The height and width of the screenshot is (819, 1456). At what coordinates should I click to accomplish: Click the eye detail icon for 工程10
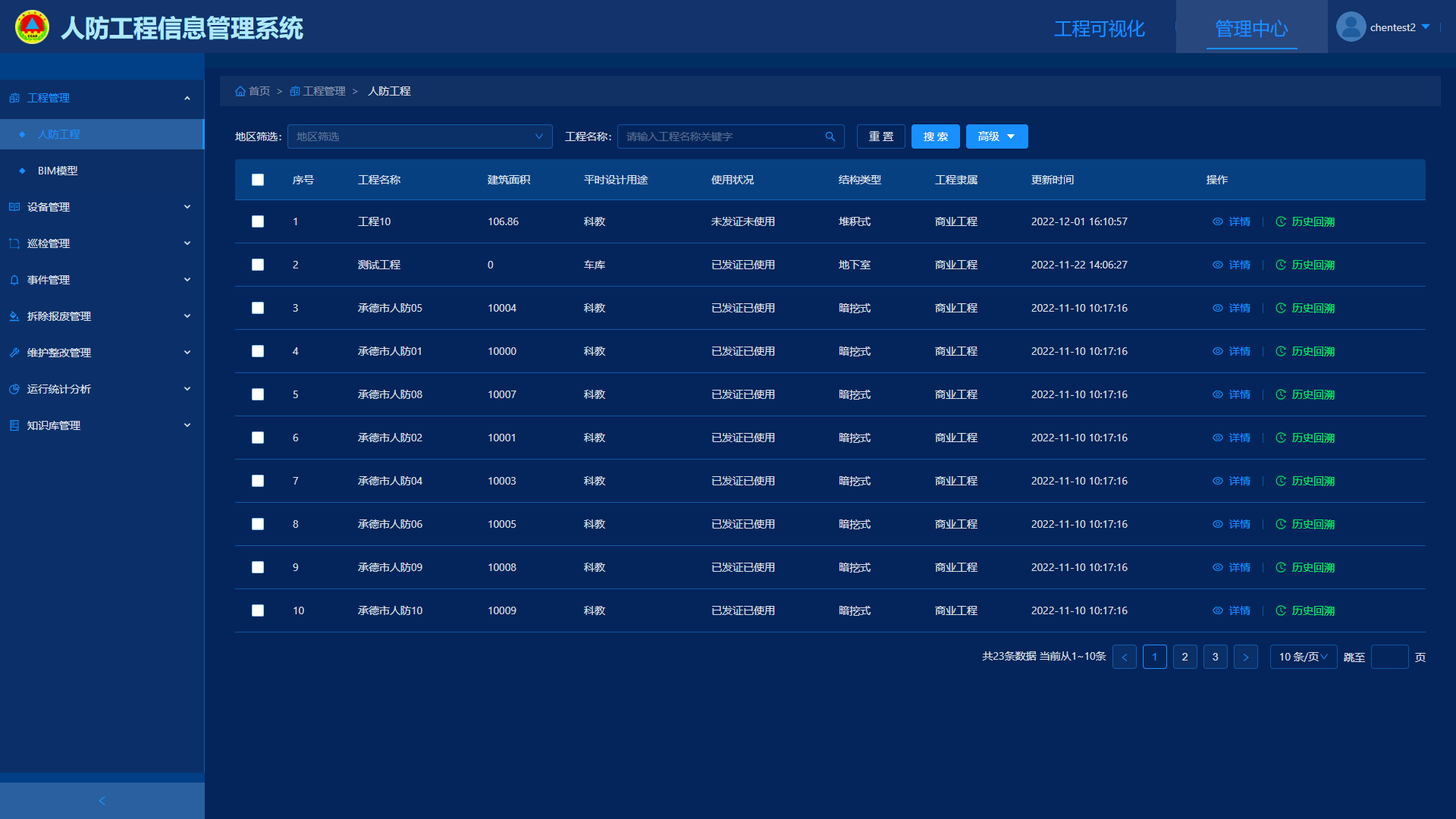[1218, 221]
